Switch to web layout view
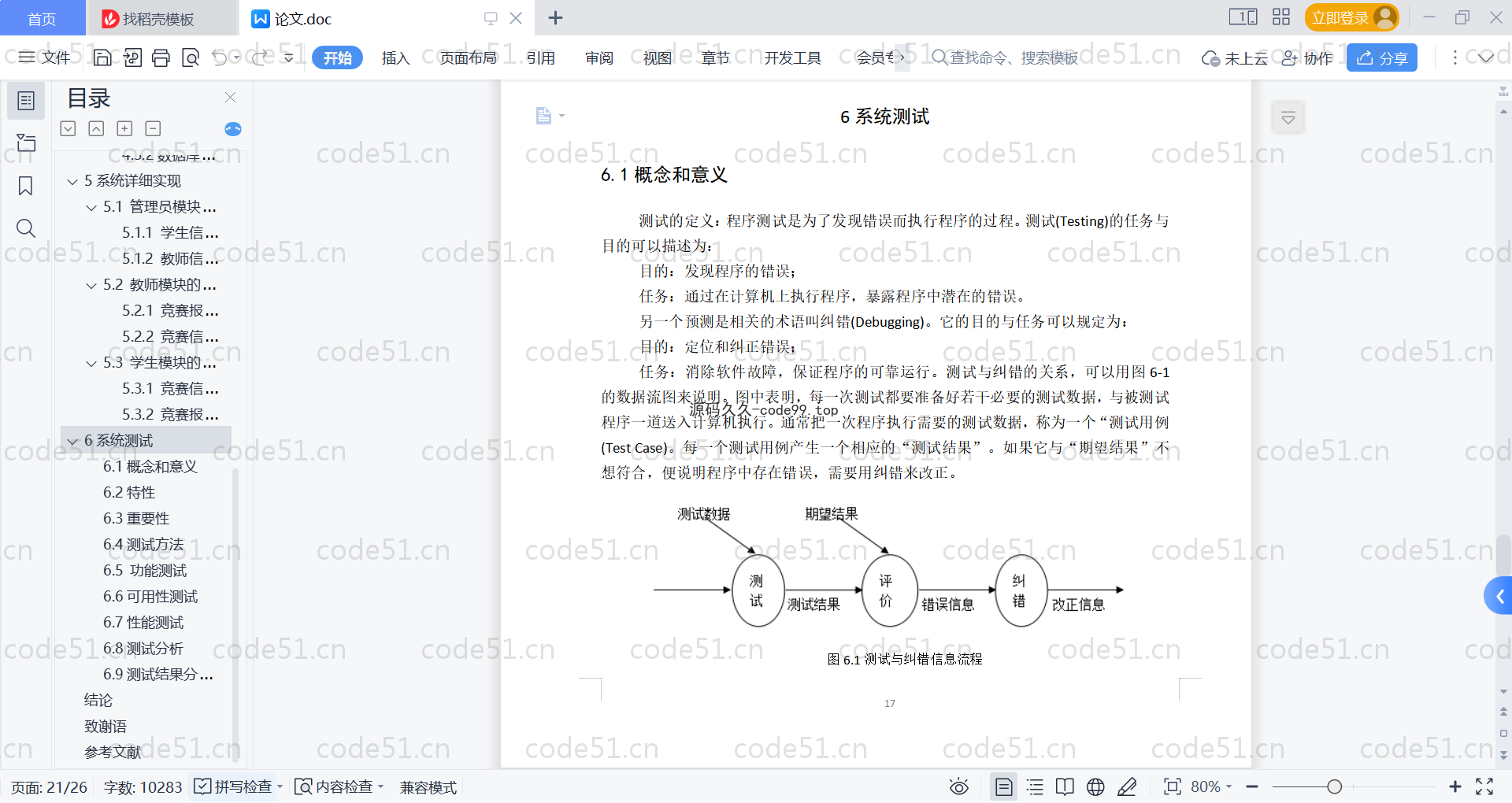Viewport: 1512px width, 803px height. [x=1095, y=786]
